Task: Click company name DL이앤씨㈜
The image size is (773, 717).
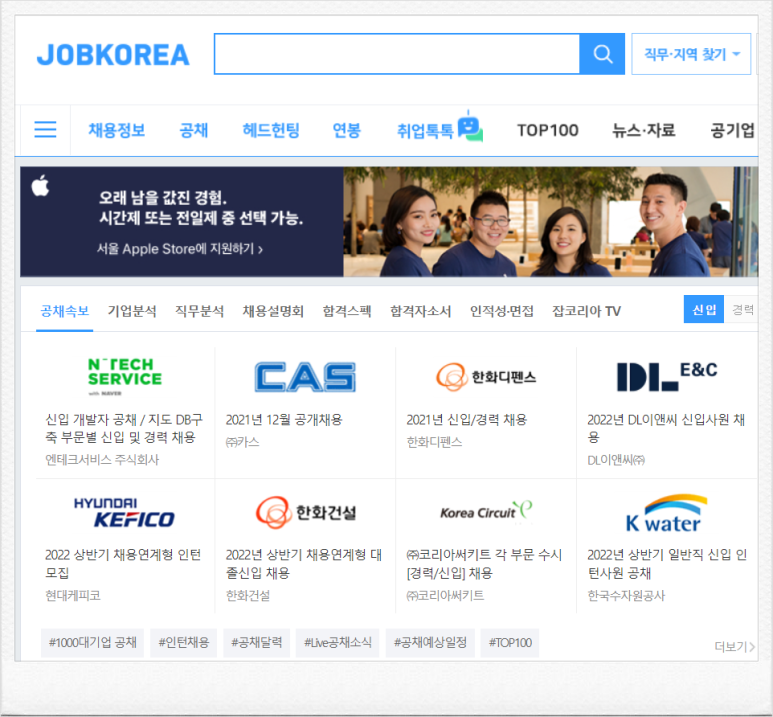Action: click(616, 460)
